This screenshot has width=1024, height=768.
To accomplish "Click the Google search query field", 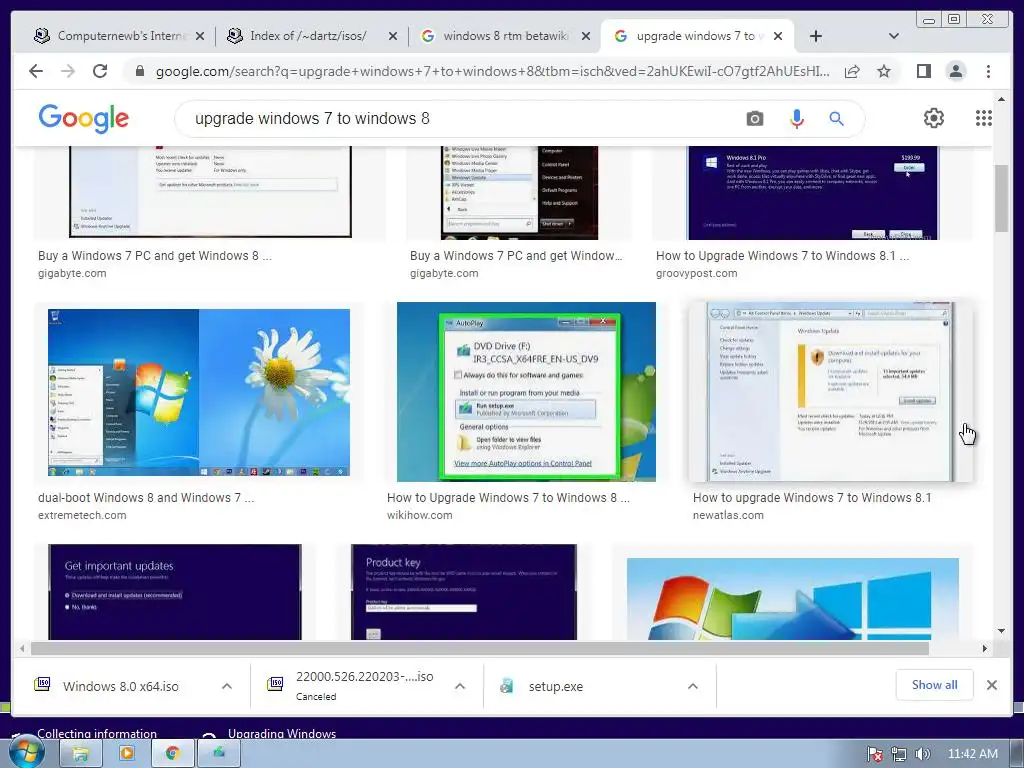I will click(x=457, y=118).
